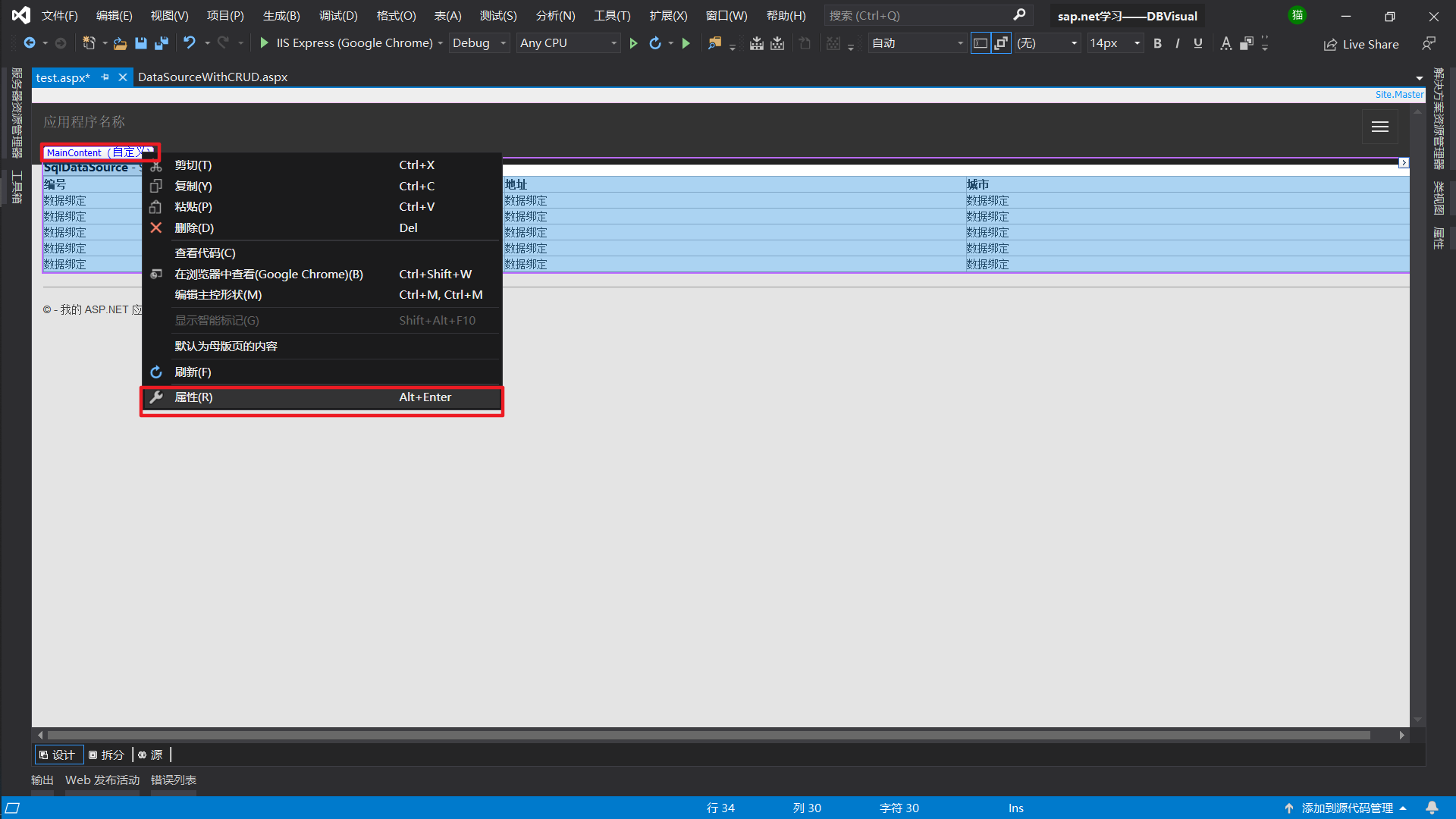Click the GridView smart tag arrow
This screenshot has height=819, width=1456.
[1404, 163]
